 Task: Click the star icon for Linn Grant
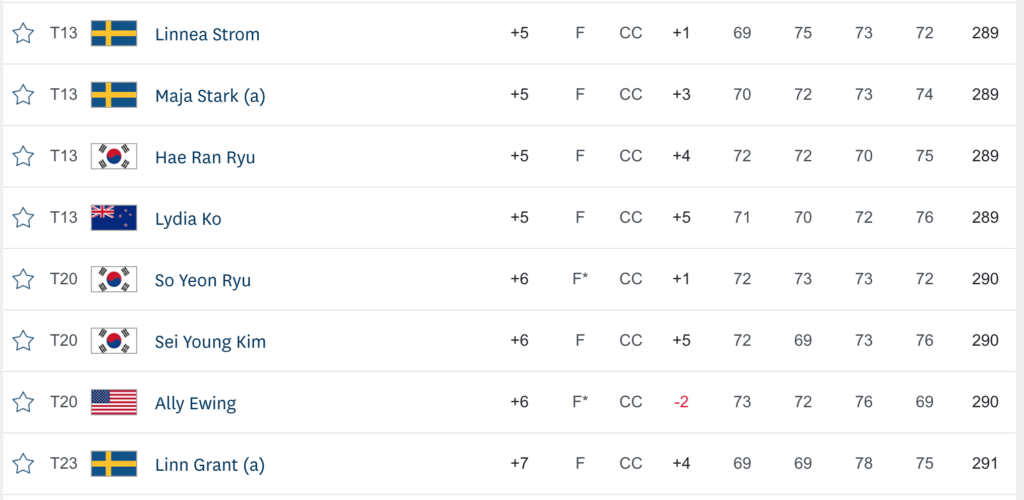tap(23, 463)
